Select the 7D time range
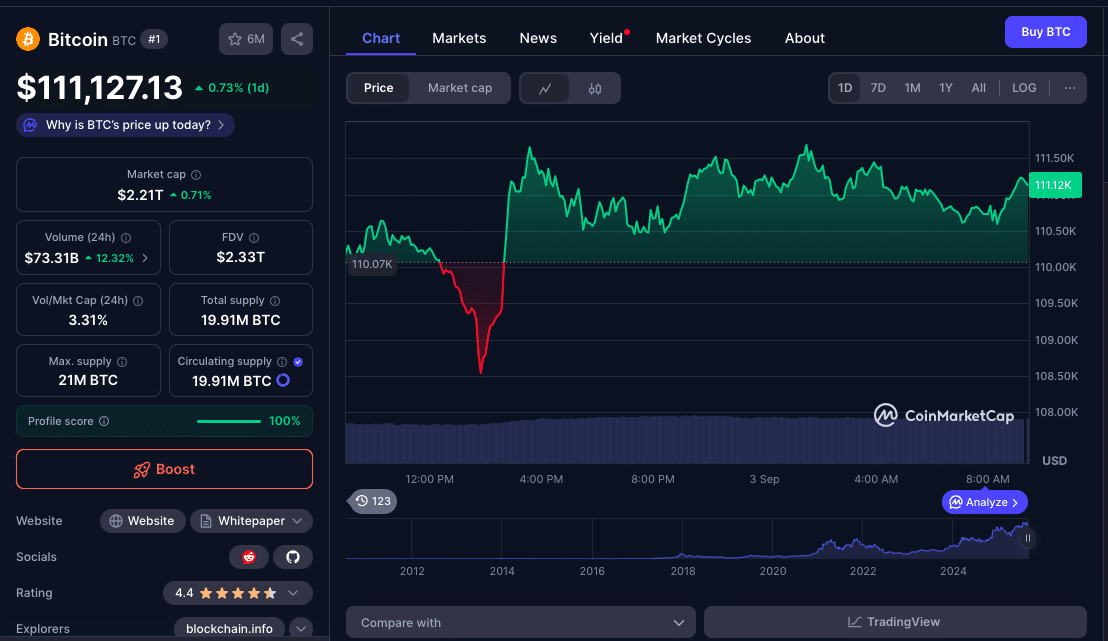1108x641 pixels. 878,88
